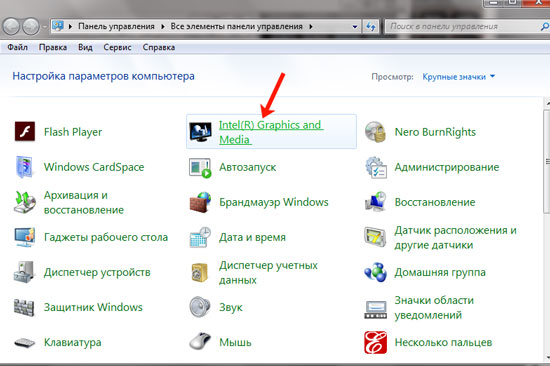Open the Вид menu
550x366 pixels.
[85, 47]
